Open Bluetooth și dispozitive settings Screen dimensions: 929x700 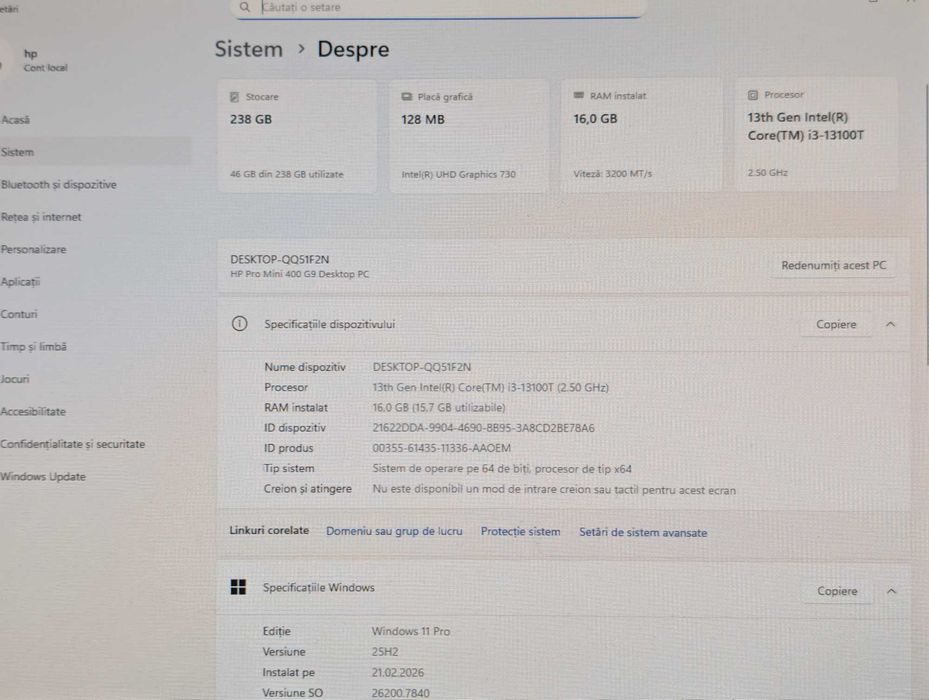click(x=59, y=184)
